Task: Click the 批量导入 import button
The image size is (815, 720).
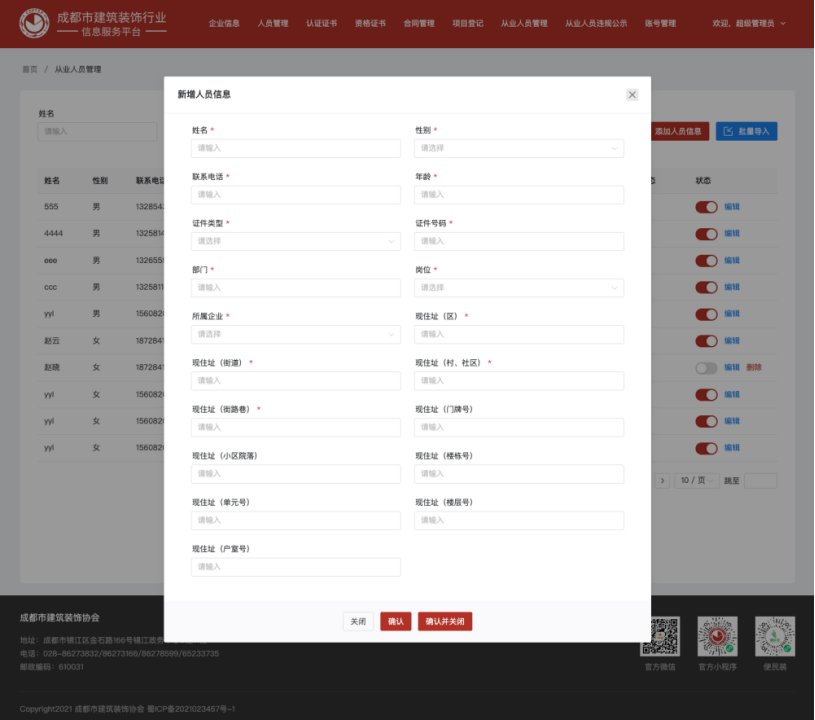Action: pyautogui.click(x=746, y=131)
